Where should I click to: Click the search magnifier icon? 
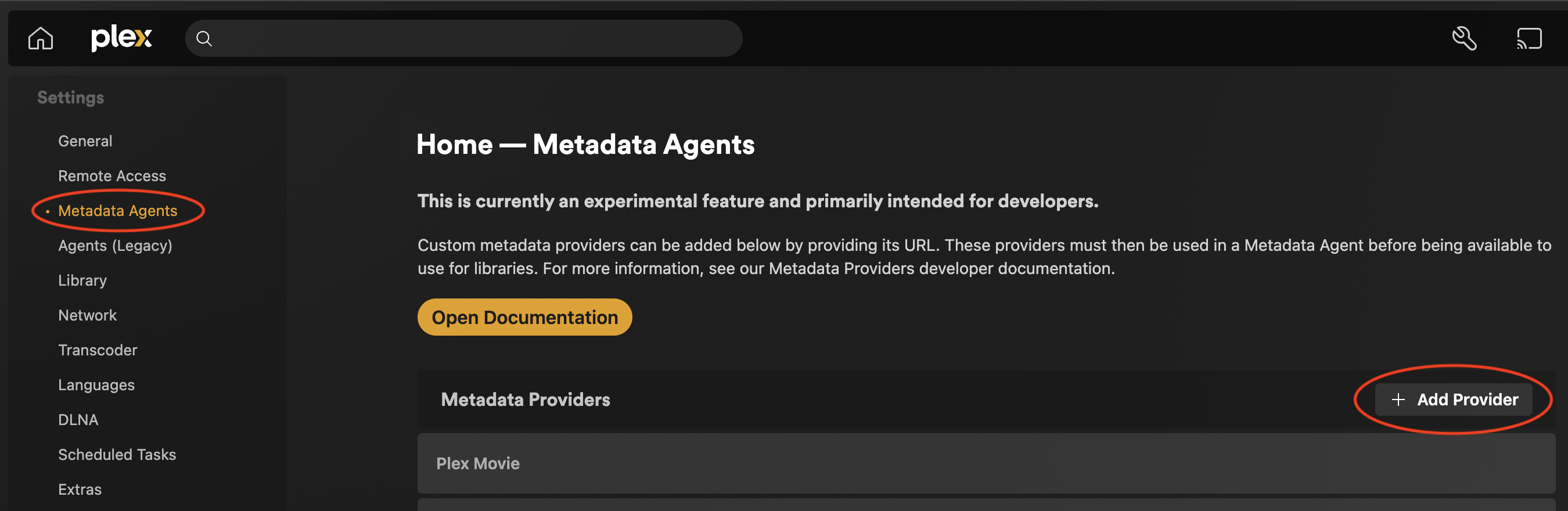pos(204,39)
